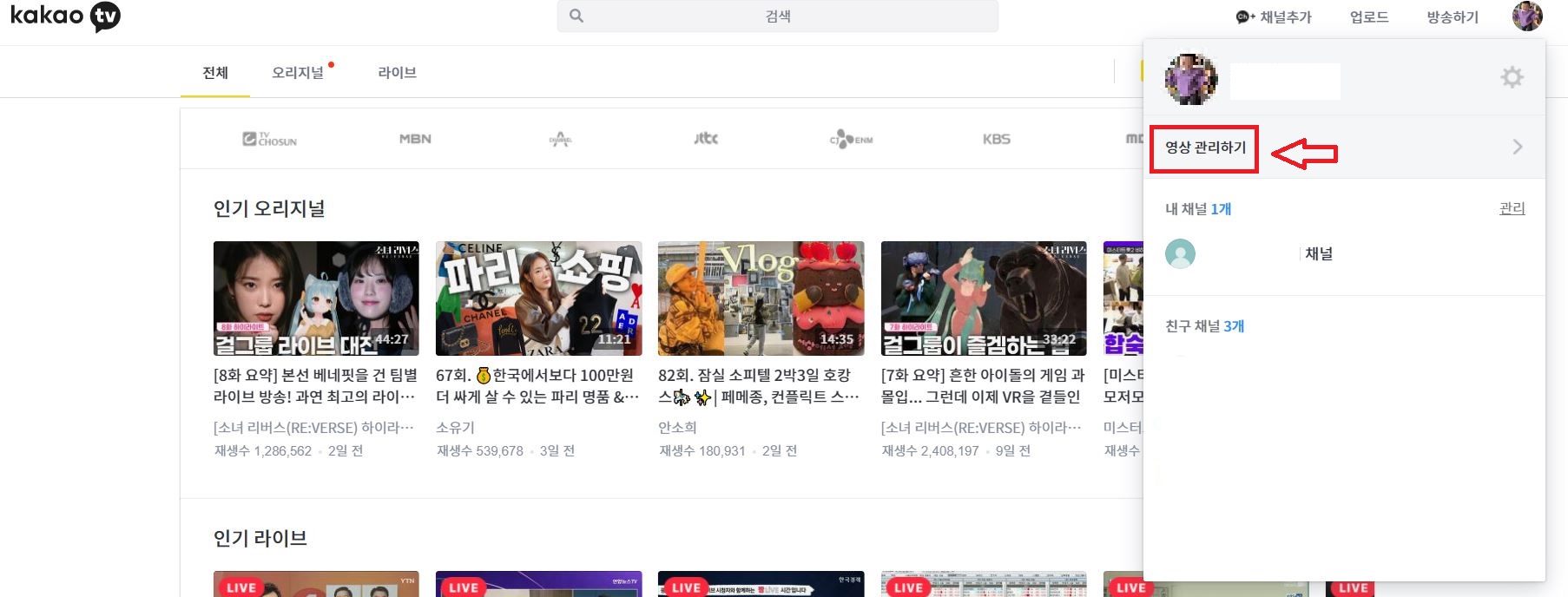Open the Kakao TV home logo

tap(65, 16)
